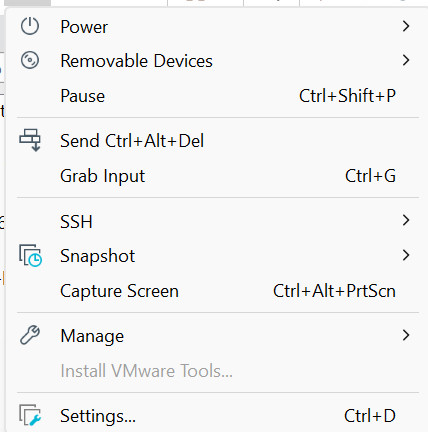Click the Power icon

tap(30, 26)
